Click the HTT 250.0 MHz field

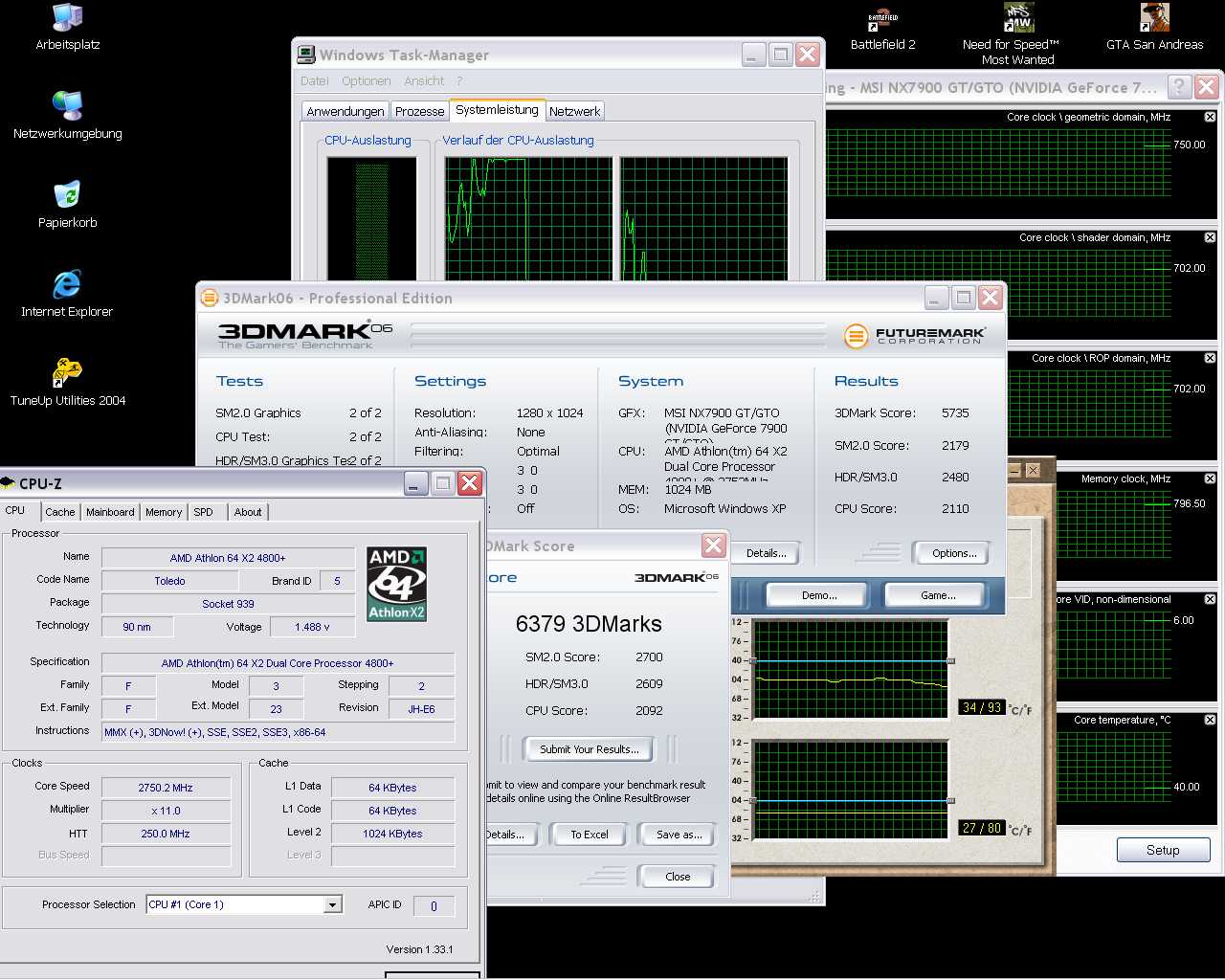click(x=166, y=834)
